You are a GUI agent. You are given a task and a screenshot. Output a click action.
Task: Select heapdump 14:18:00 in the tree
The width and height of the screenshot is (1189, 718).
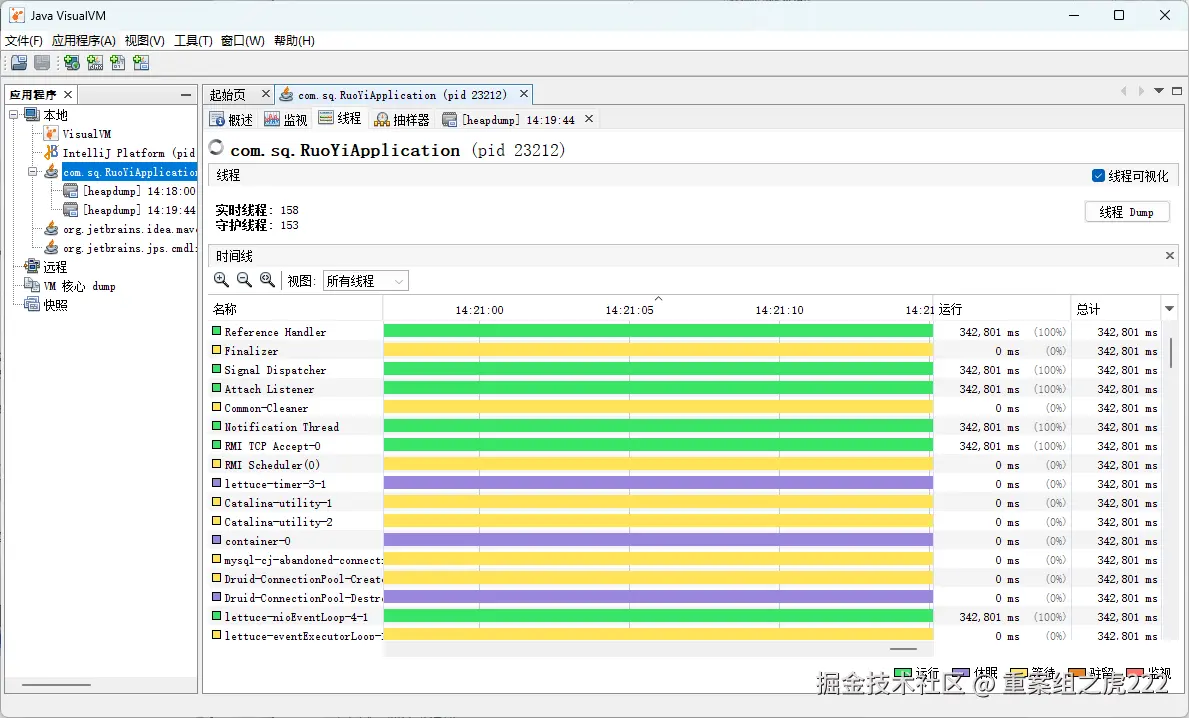pos(139,191)
